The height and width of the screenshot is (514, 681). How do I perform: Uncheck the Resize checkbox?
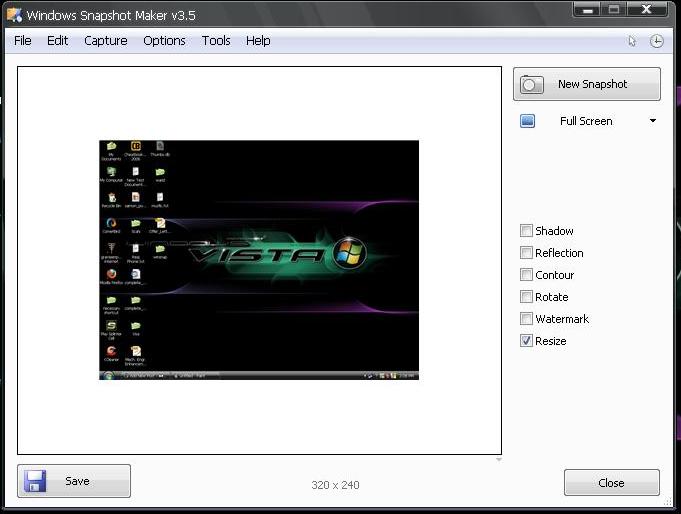point(526,341)
